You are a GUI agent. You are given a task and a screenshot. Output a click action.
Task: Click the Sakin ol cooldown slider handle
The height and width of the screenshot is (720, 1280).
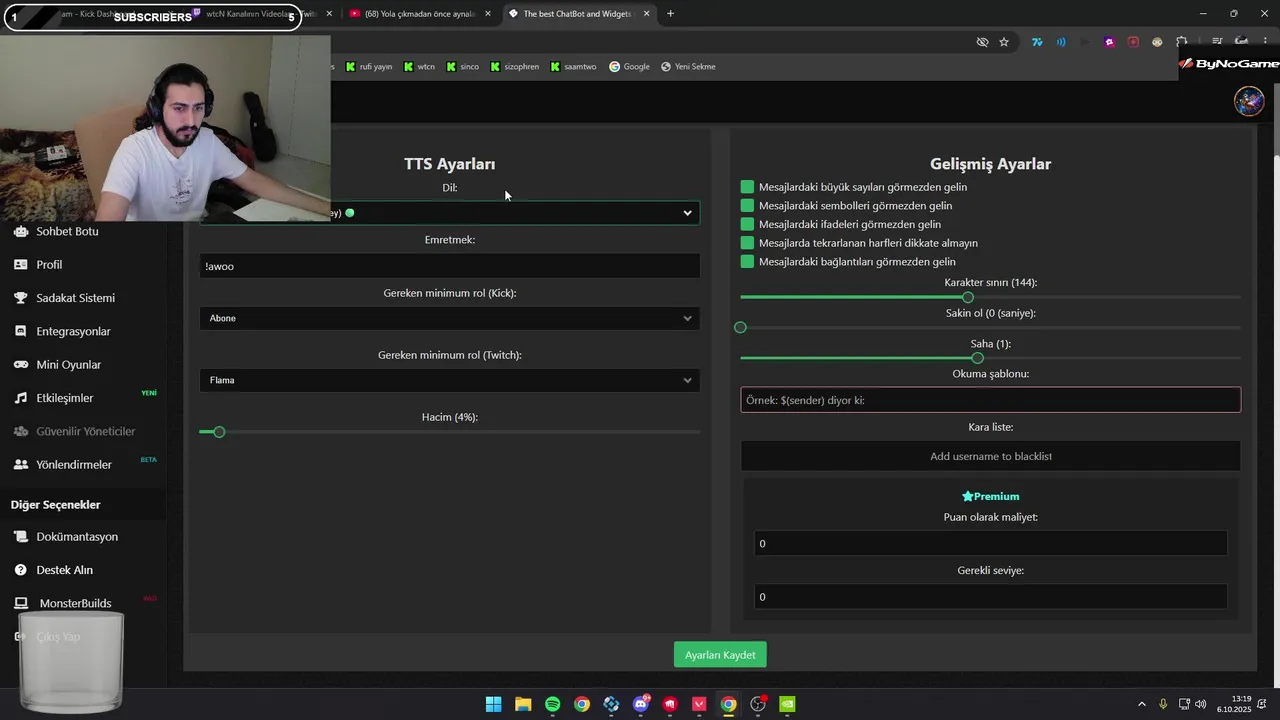(x=740, y=328)
